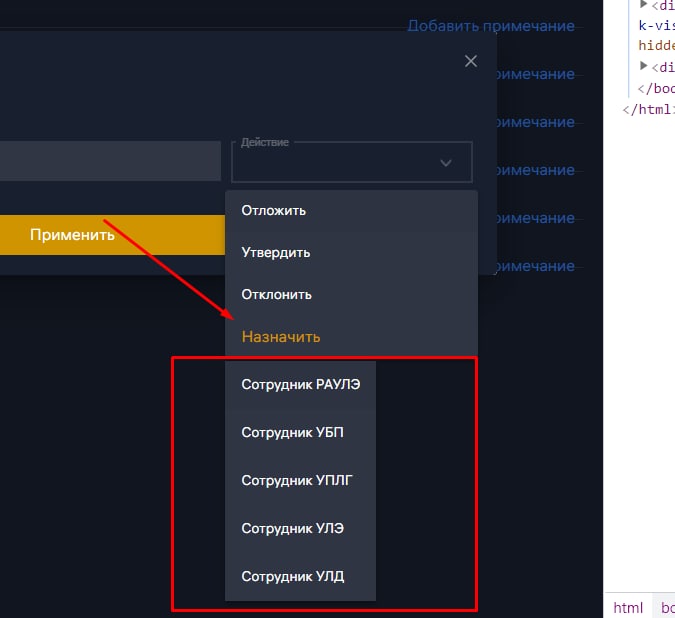Pick Сотрудник УЛЭ in submenu
The height and width of the screenshot is (618, 675).
tap(300, 528)
